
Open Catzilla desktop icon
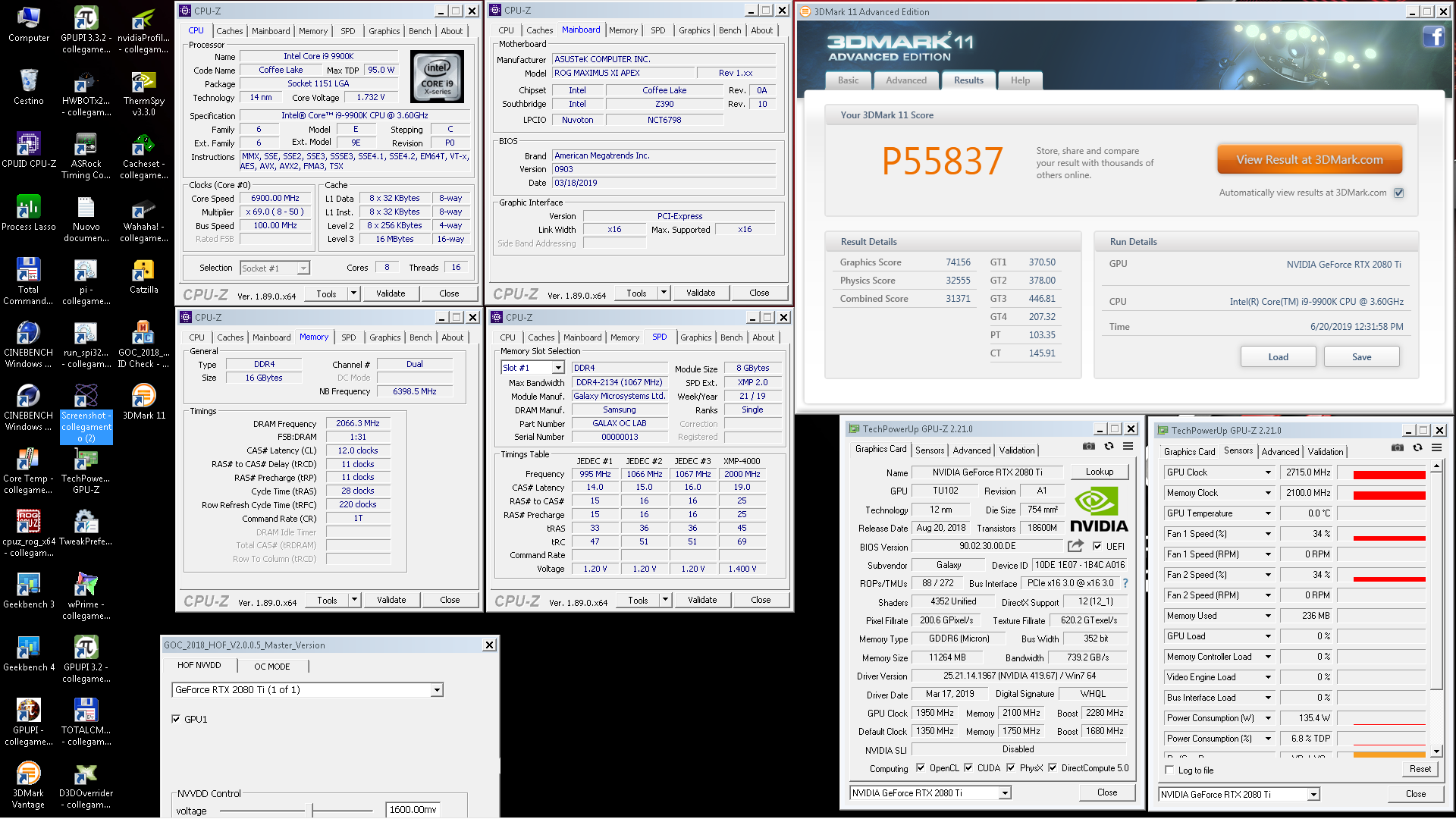pyautogui.click(x=144, y=276)
